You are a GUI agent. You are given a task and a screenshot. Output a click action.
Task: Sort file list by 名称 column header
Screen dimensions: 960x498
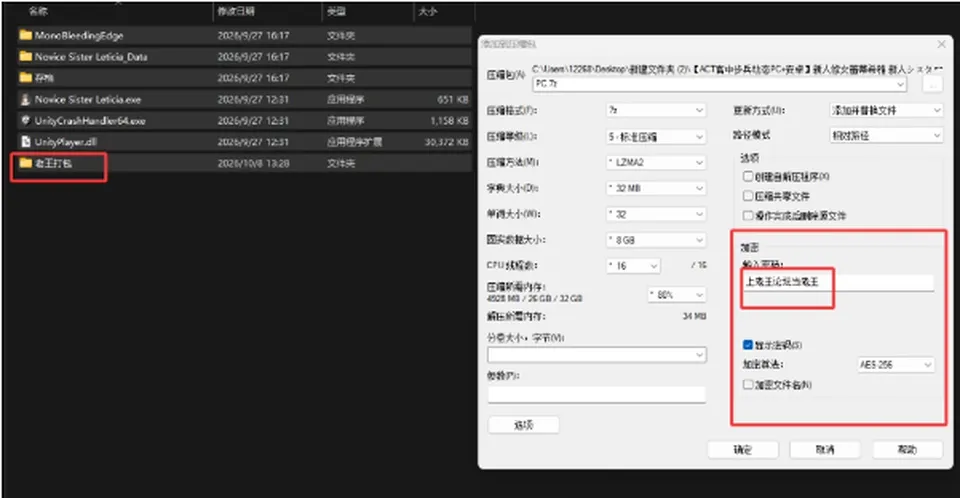coord(39,11)
